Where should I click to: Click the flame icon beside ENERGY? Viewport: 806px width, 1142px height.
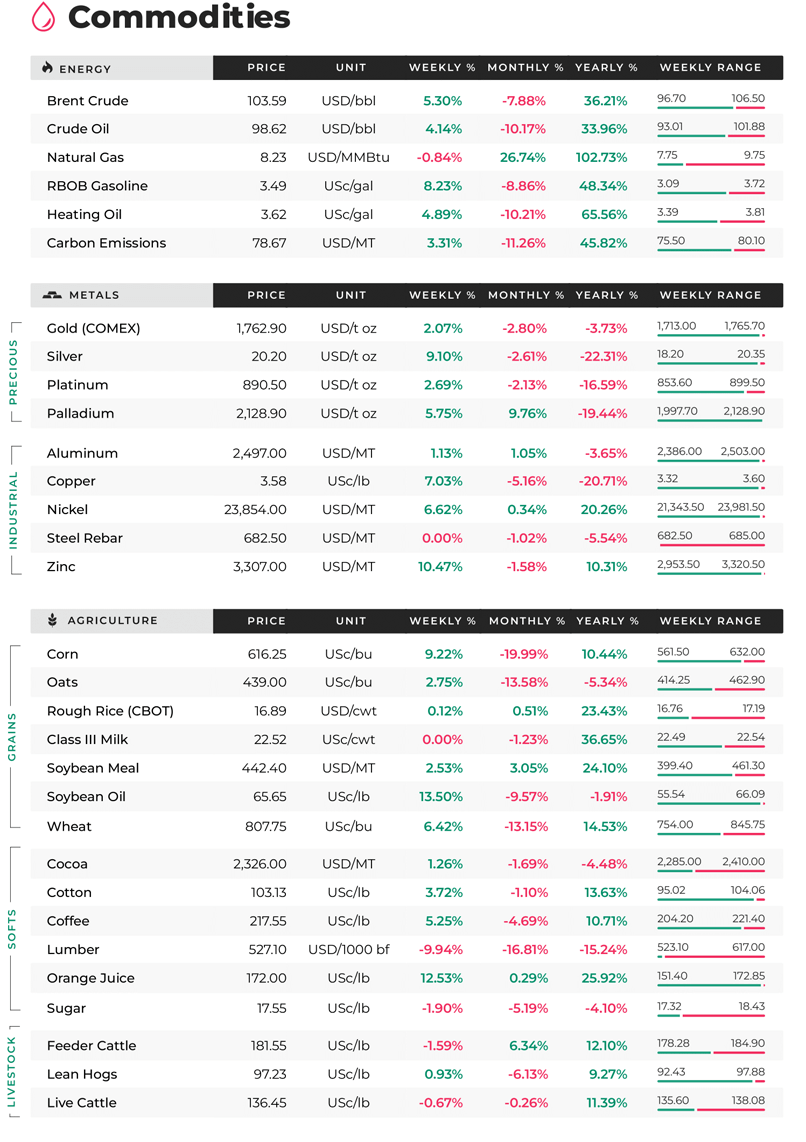click(x=47, y=68)
